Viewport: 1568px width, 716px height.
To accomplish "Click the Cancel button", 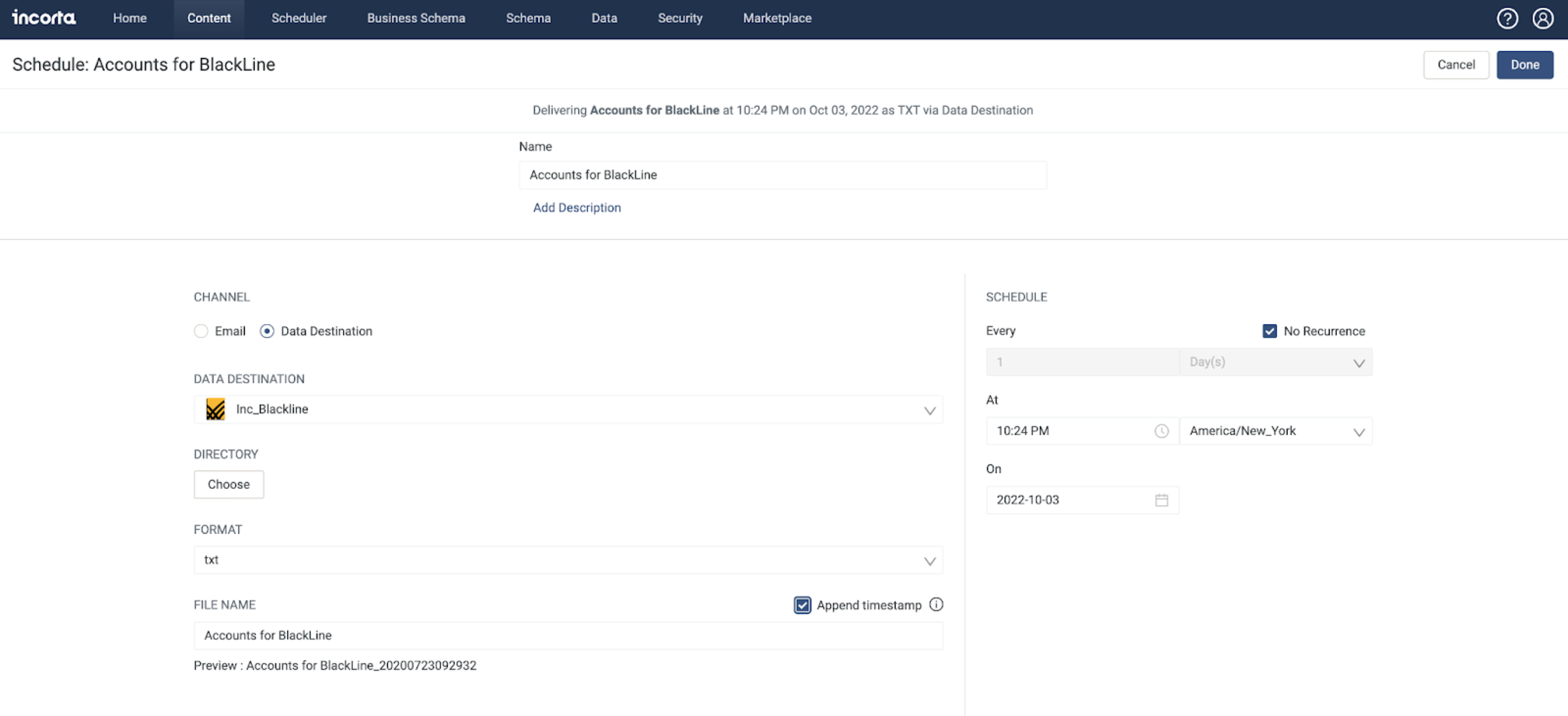I will click(1456, 65).
